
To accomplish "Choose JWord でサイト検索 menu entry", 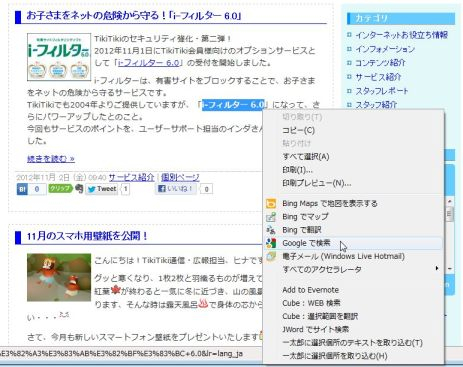I will pyautogui.click(x=315, y=329).
